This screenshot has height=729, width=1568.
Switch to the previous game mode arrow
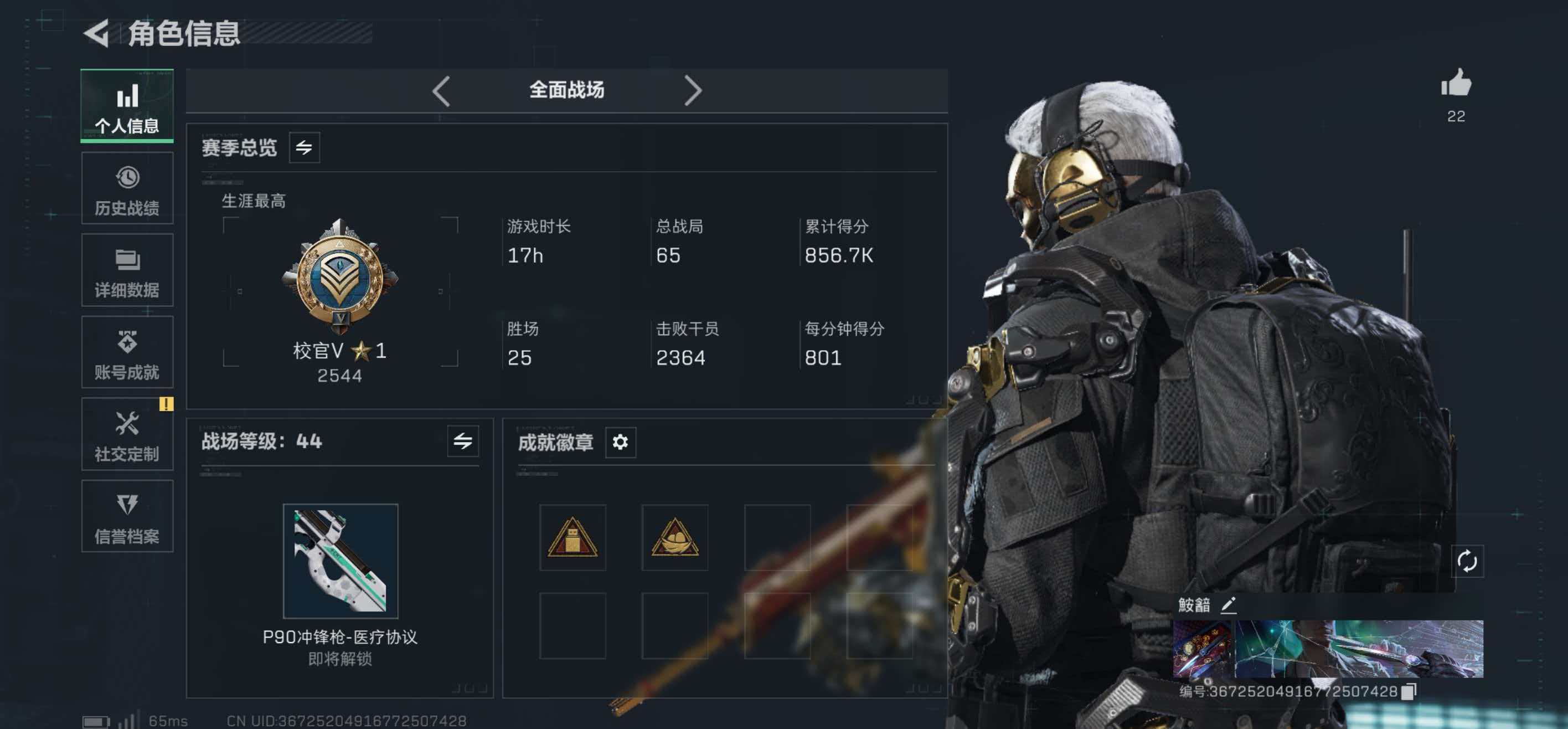(441, 91)
